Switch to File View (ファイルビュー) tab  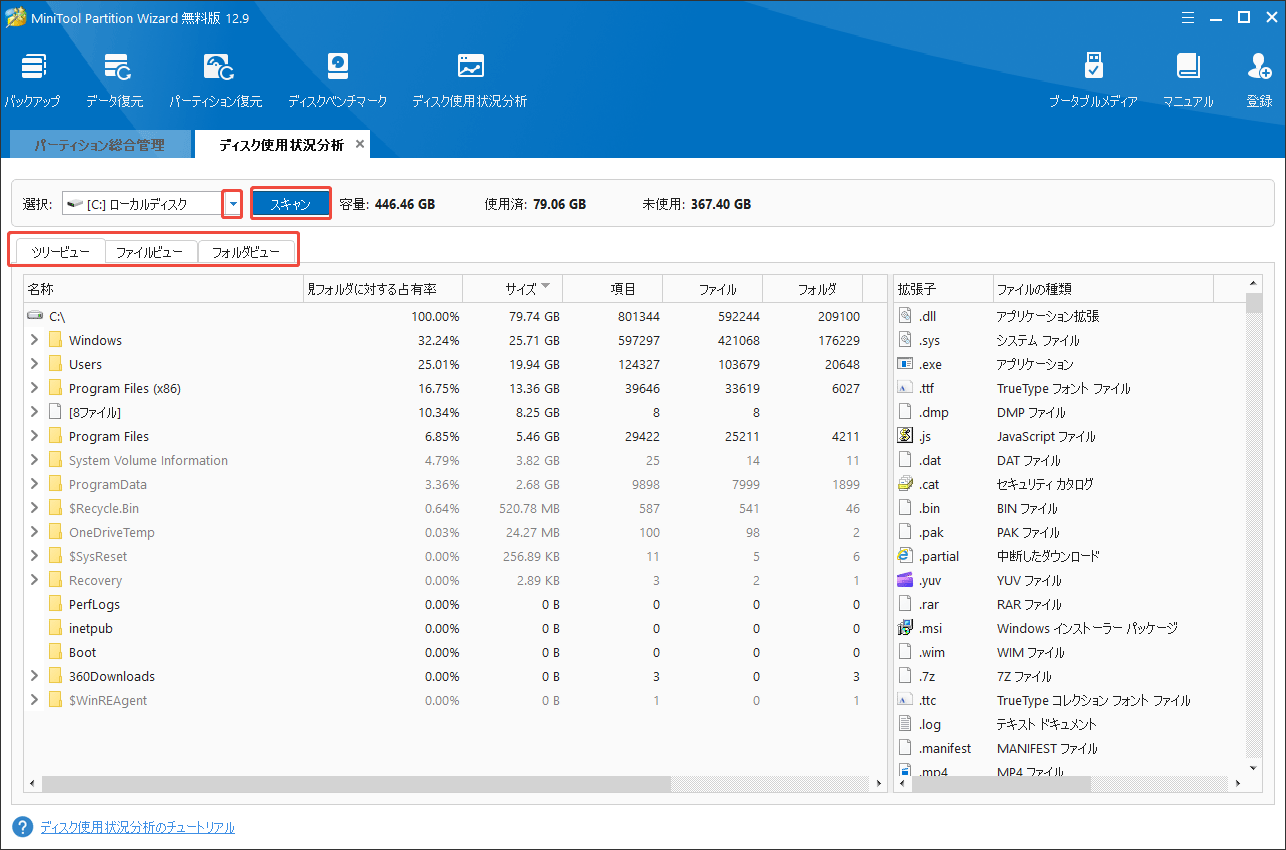click(150, 252)
